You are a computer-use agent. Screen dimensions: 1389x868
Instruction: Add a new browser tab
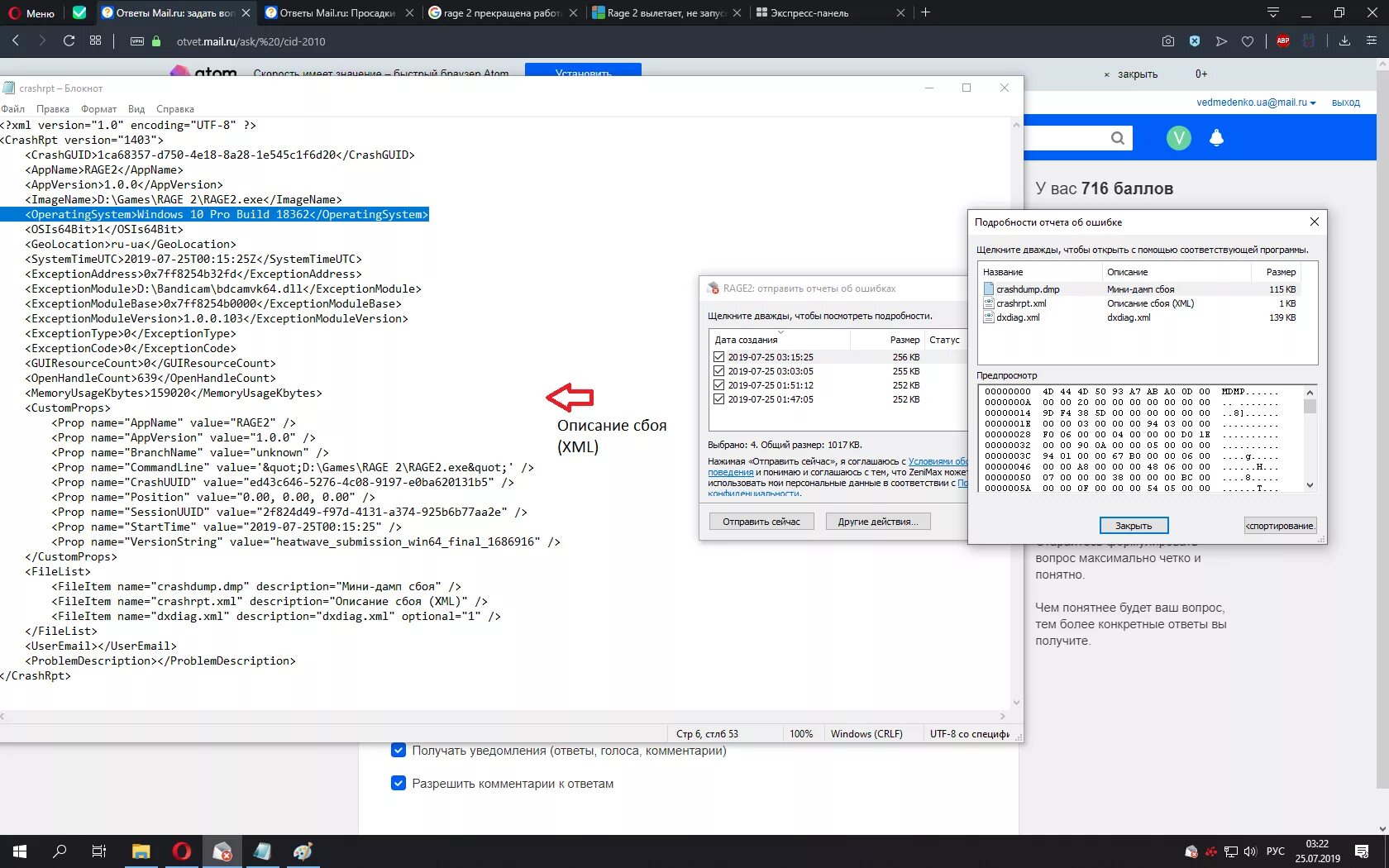pyautogui.click(x=926, y=12)
